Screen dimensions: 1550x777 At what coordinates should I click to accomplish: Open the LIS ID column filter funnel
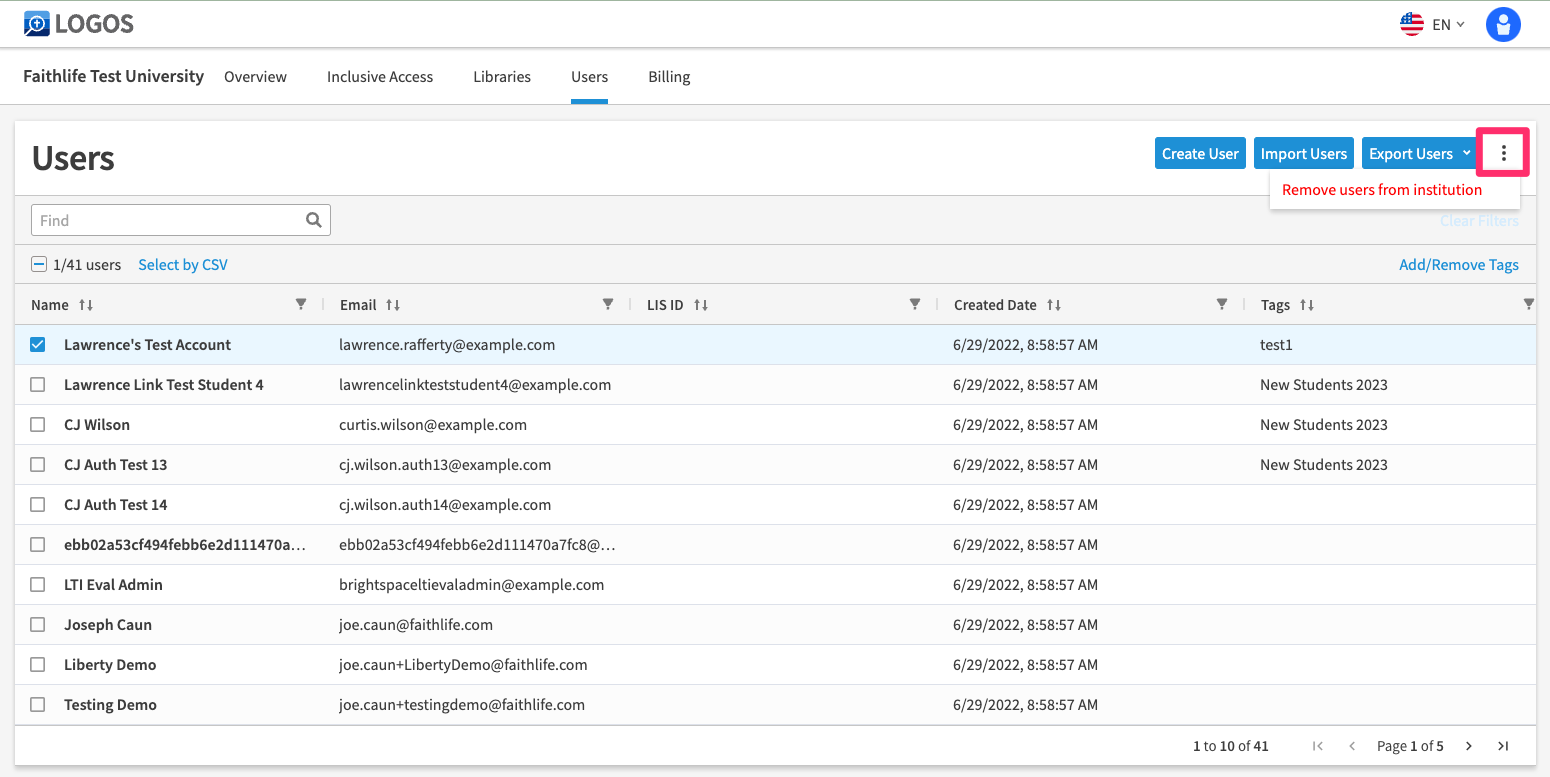[915, 304]
